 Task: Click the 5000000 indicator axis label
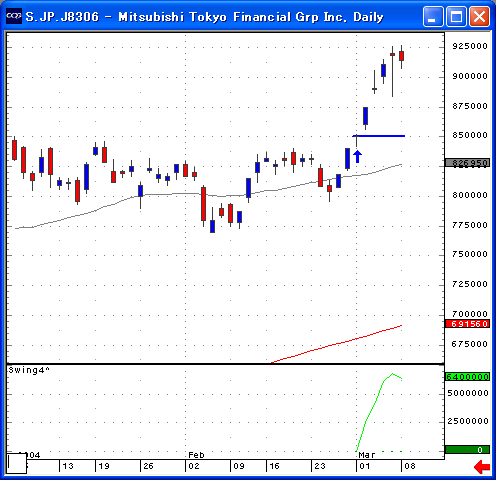[468, 393]
